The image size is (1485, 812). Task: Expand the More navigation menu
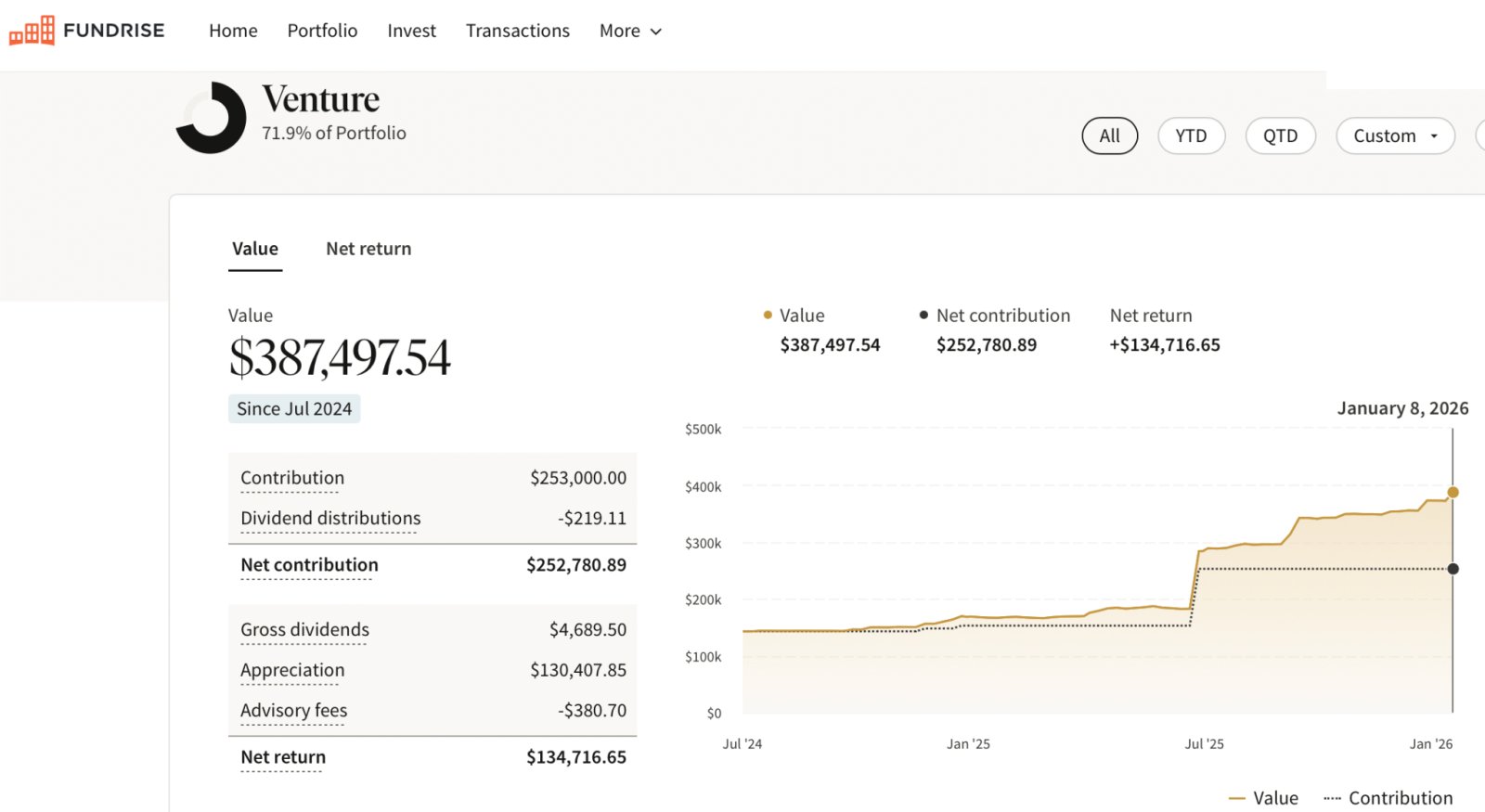(x=630, y=31)
